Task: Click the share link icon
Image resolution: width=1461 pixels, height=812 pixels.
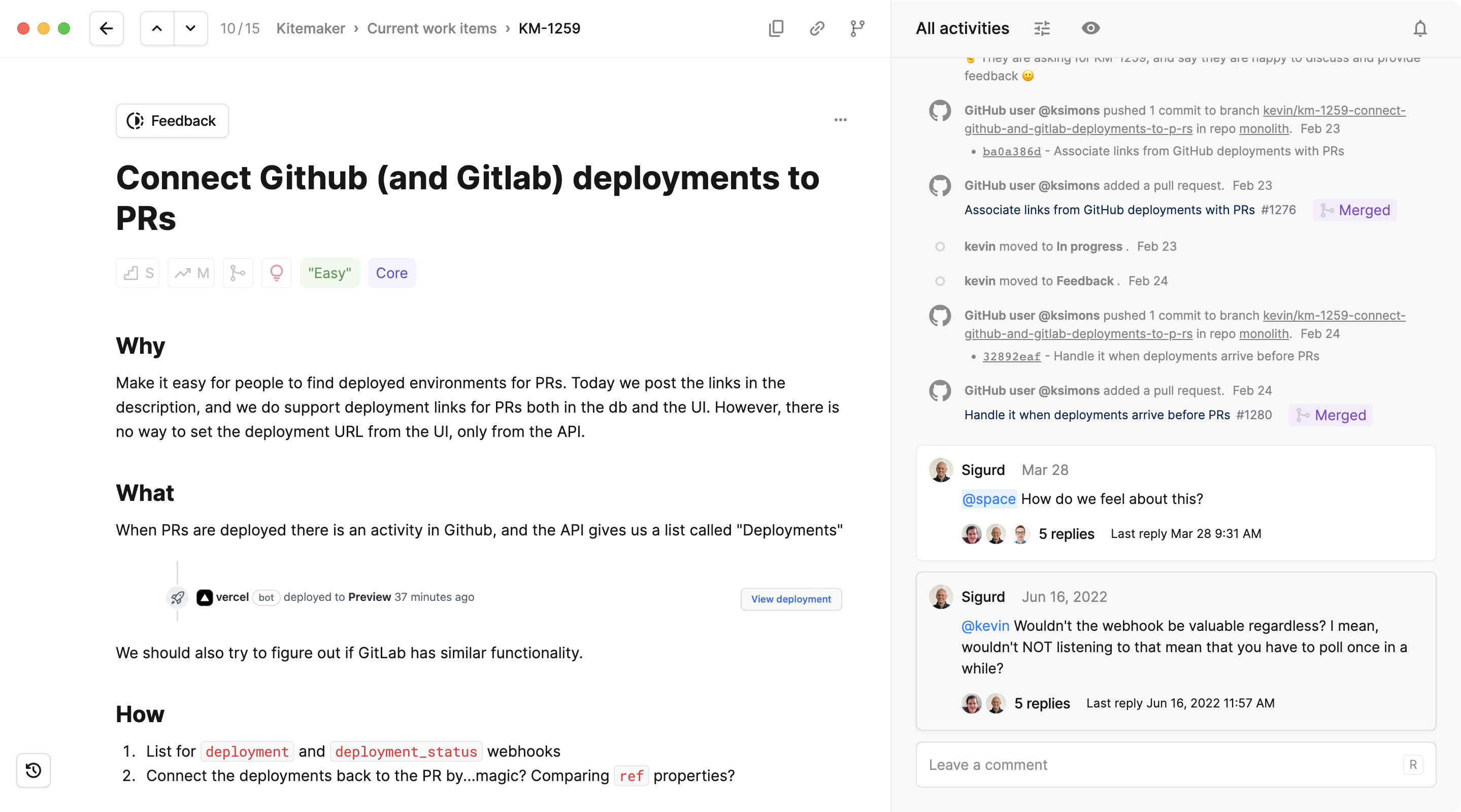Action: pos(817,28)
